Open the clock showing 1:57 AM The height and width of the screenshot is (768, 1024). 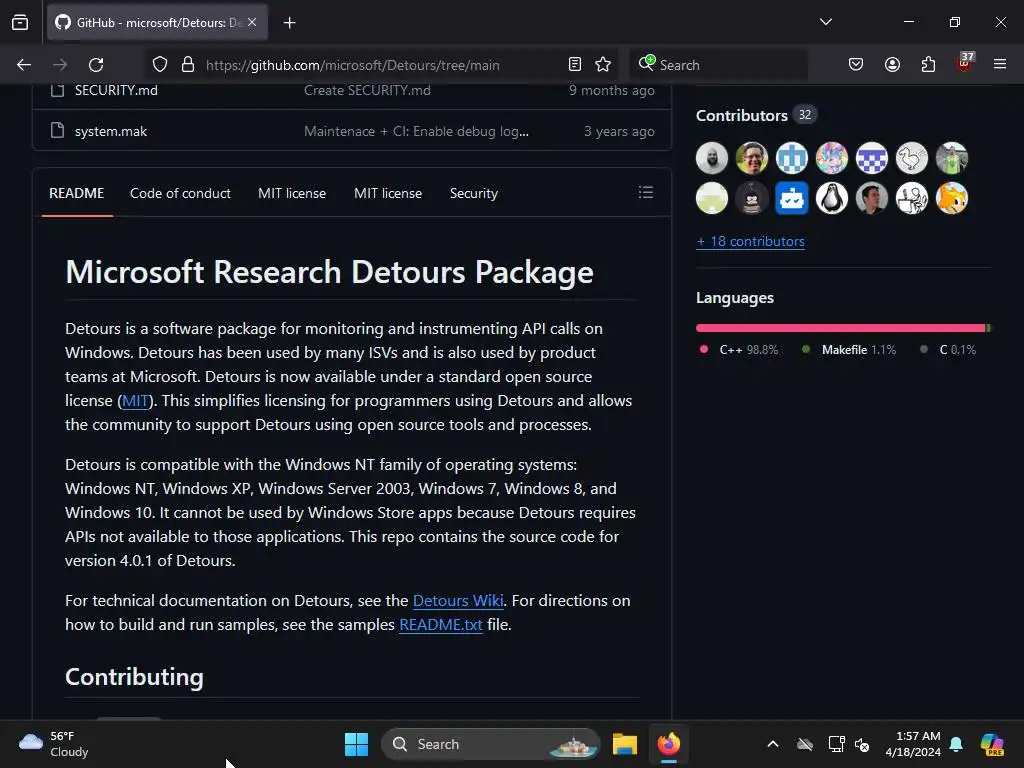(x=913, y=744)
